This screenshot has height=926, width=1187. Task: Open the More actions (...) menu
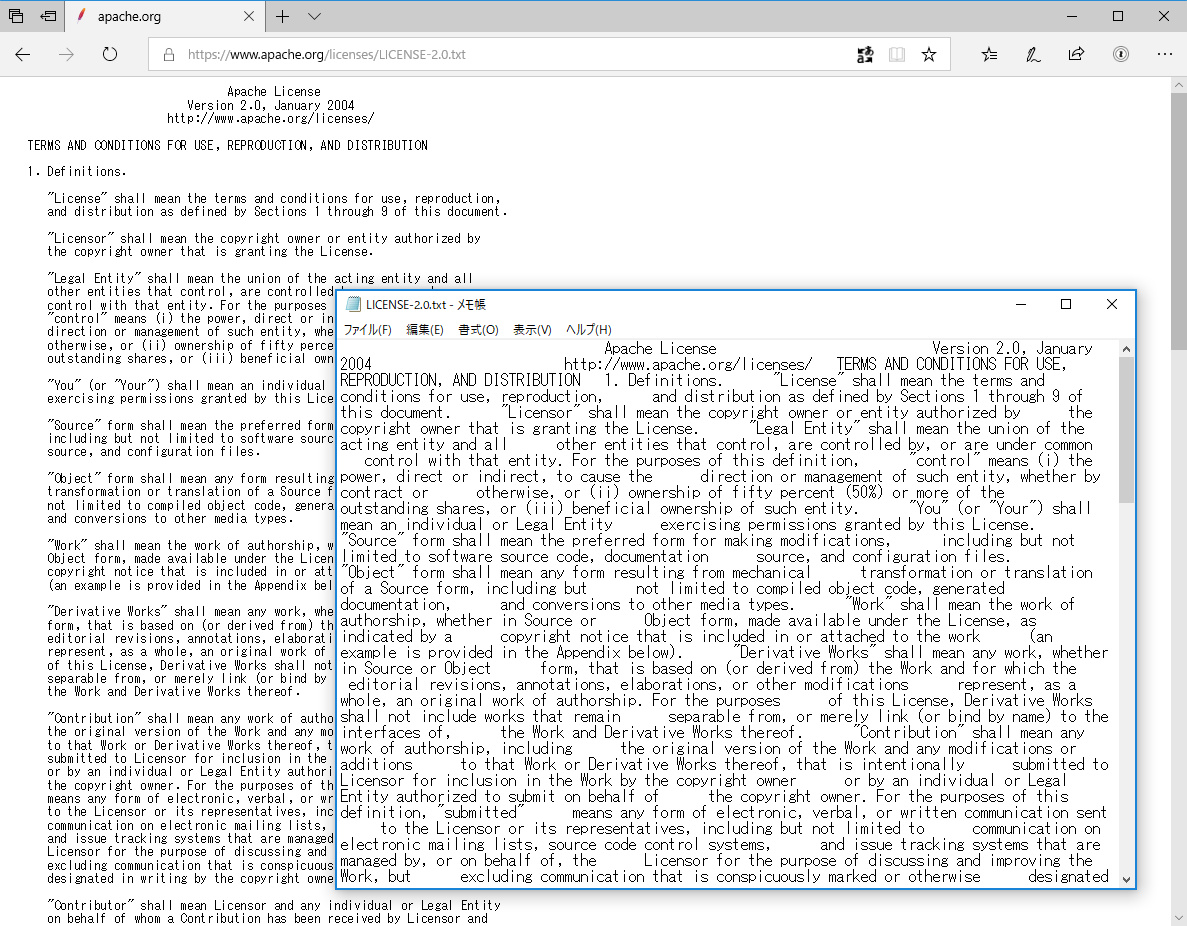(1165, 55)
